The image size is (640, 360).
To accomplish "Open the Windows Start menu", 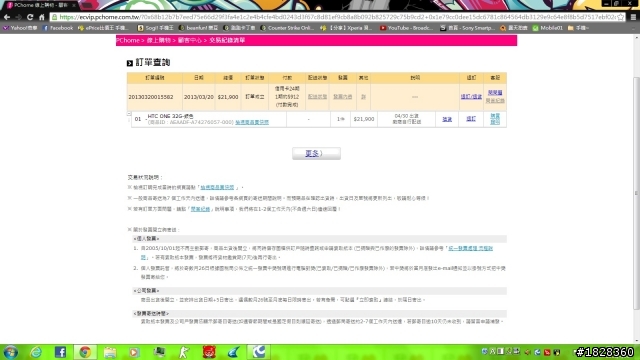I will pyautogui.click(x=11, y=352).
